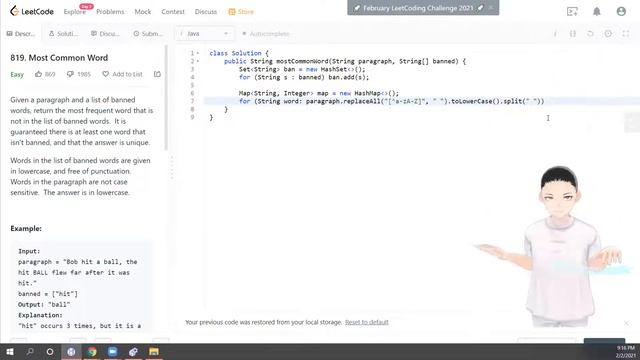Image resolution: width=640 pixels, height=360 pixels.
Task: Click the LeetCode logo
Action: (32, 11)
